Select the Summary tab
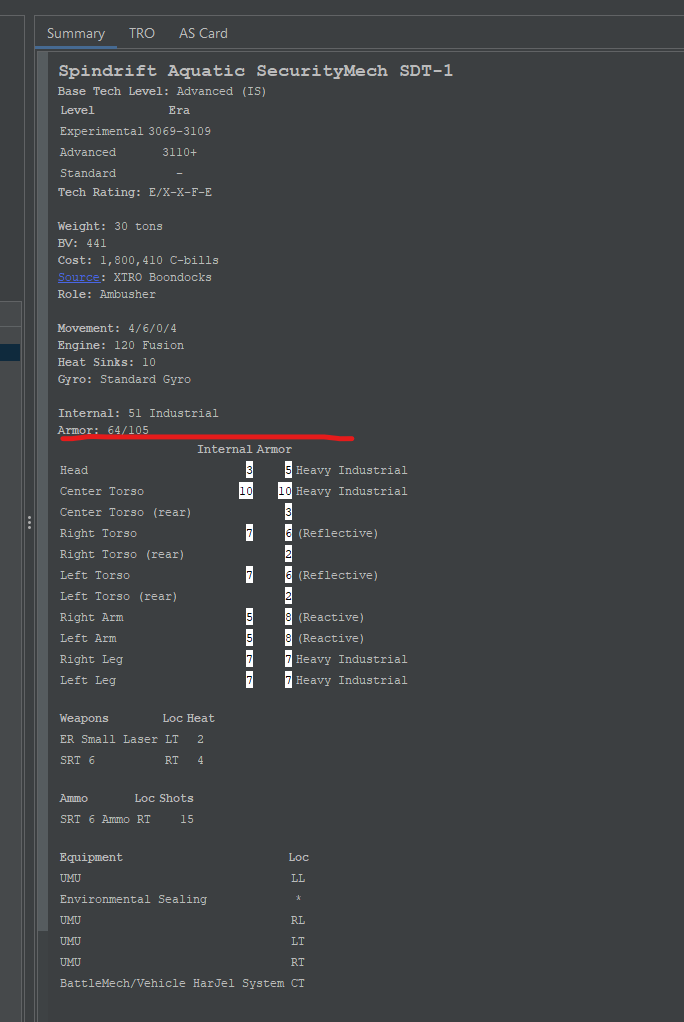684x1022 pixels. point(75,33)
